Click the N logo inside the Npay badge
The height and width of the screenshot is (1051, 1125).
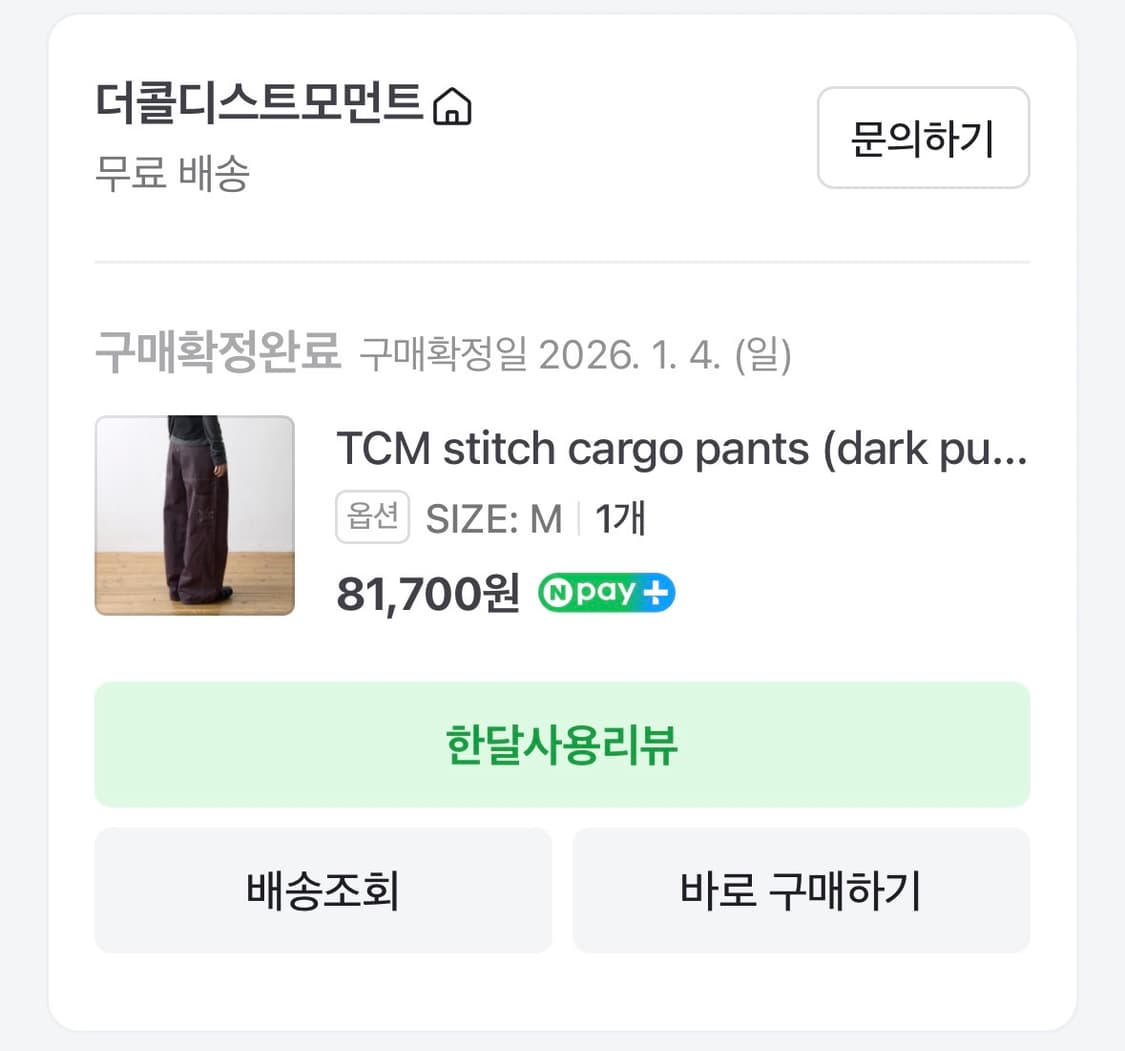(561, 593)
